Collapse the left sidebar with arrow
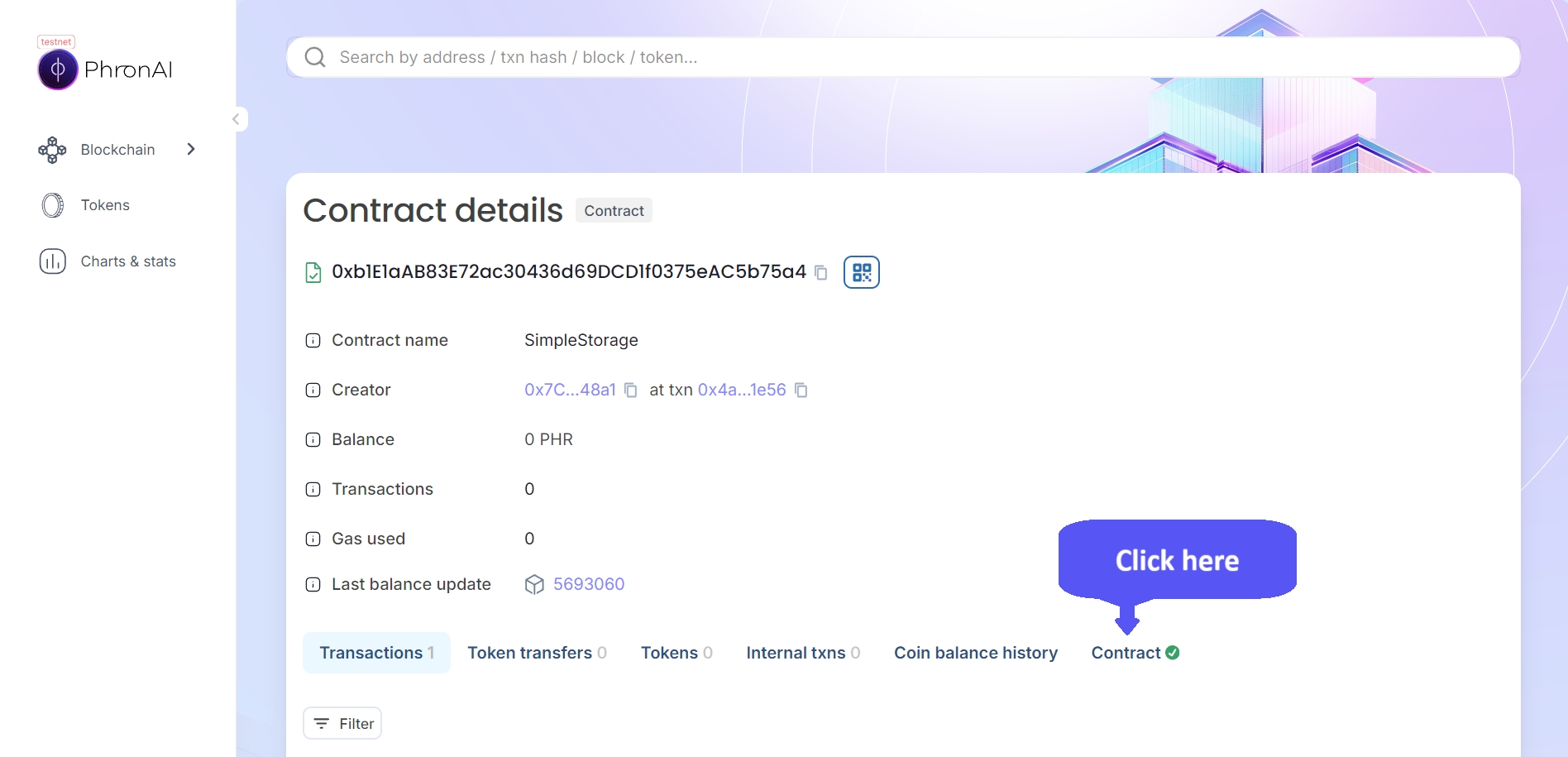1568x757 pixels. tap(237, 119)
